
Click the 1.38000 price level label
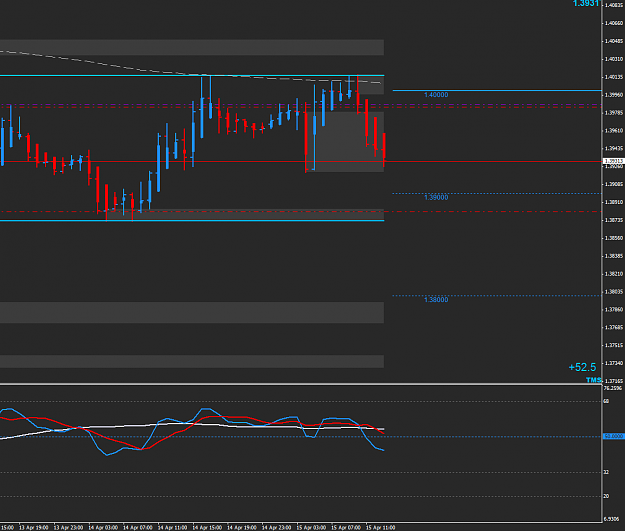pyautogui.click(x=436, y=300)
